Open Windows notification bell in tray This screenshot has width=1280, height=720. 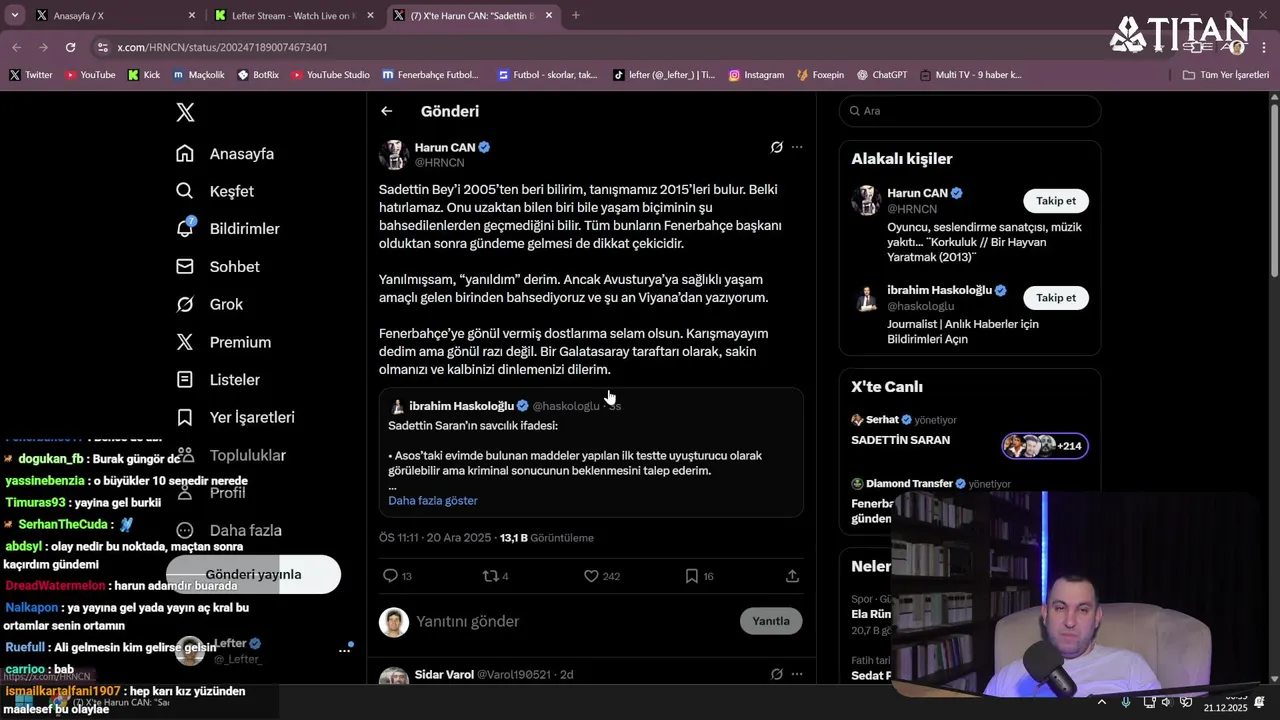(x=1259, y=702)
